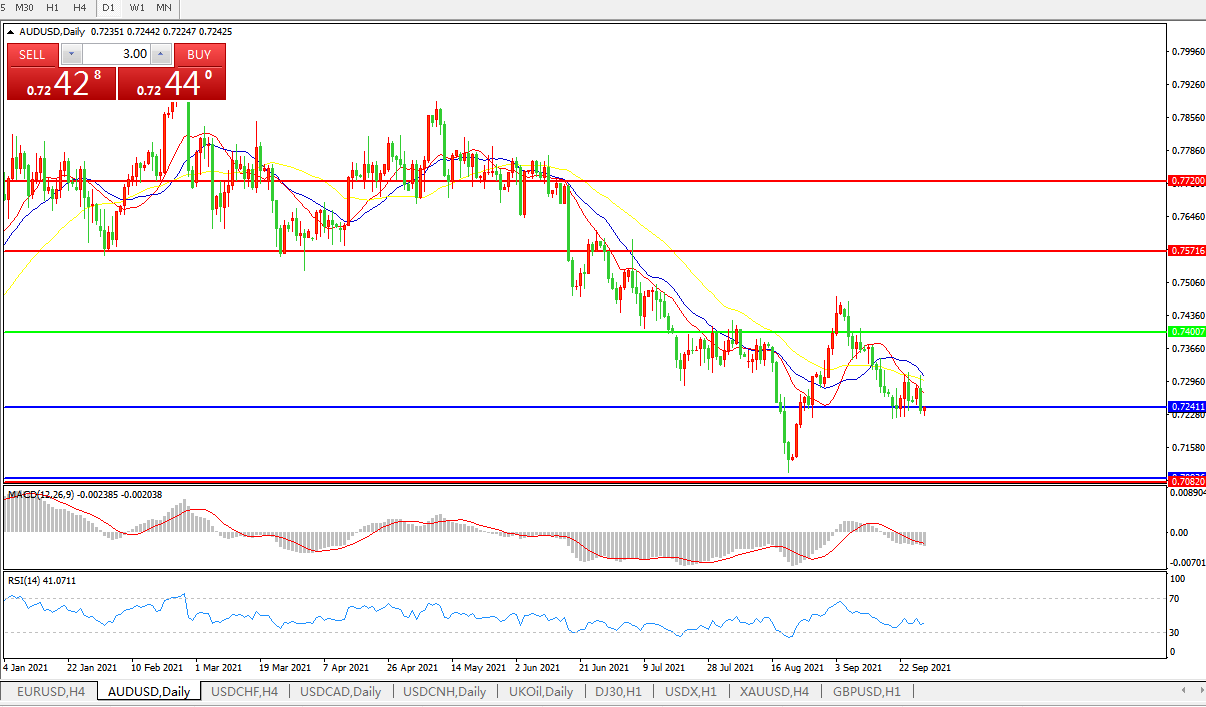1206x707 pixels.
Task: Decrease lot volume with down arrow
Action: (x=69, y=54)
